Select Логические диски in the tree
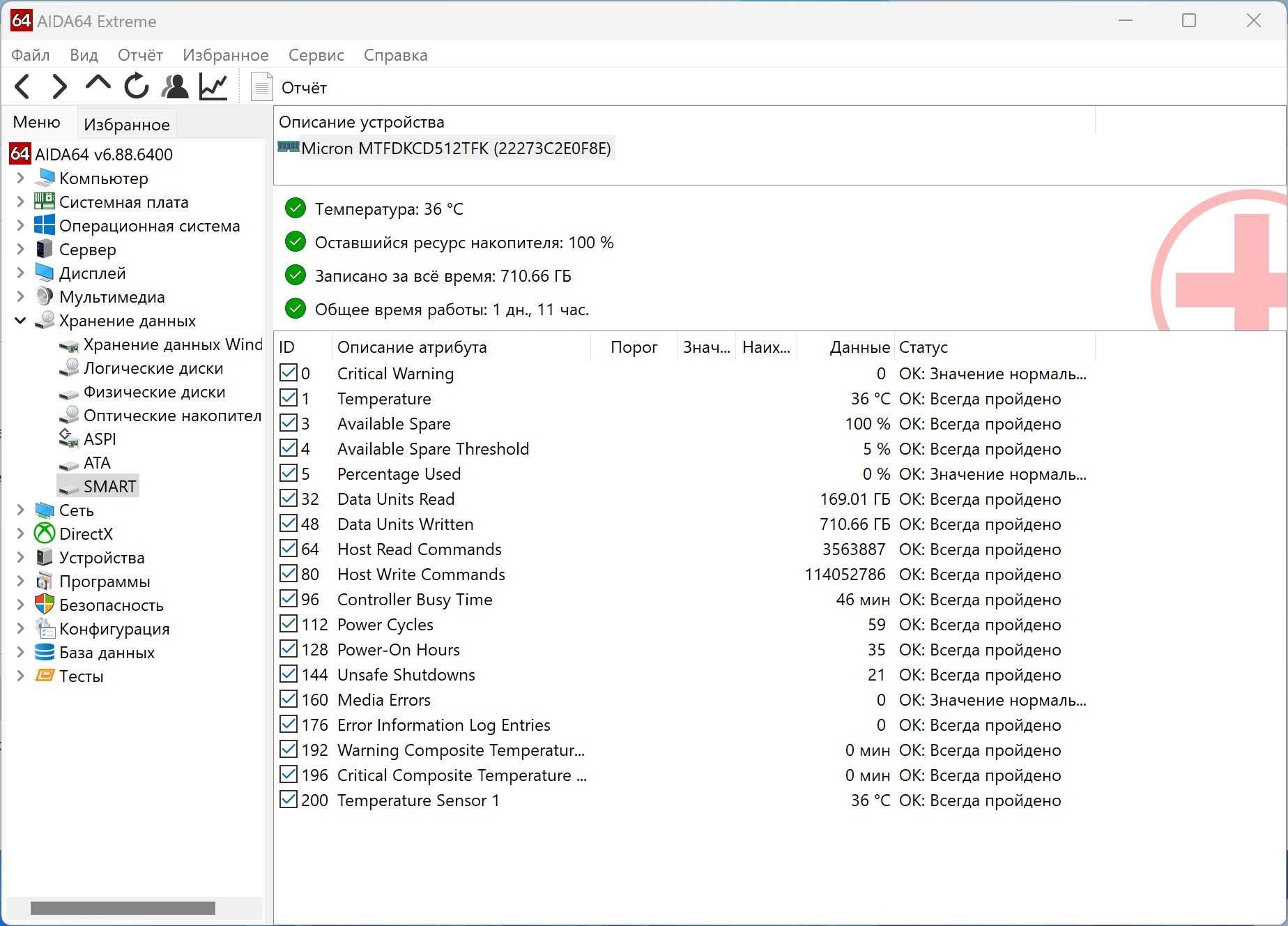Image resolution: width=1288 pixels, height=926 pixels. [x=153, y=367]
